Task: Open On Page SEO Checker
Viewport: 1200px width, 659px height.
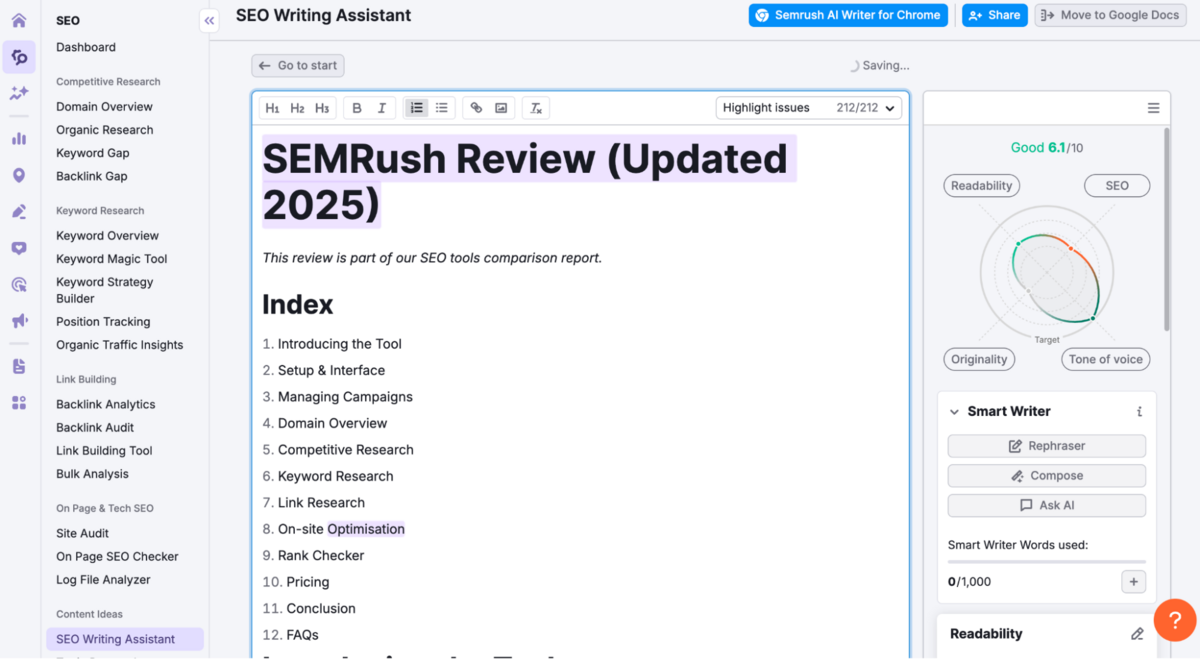Action: (x=117, y=556)
